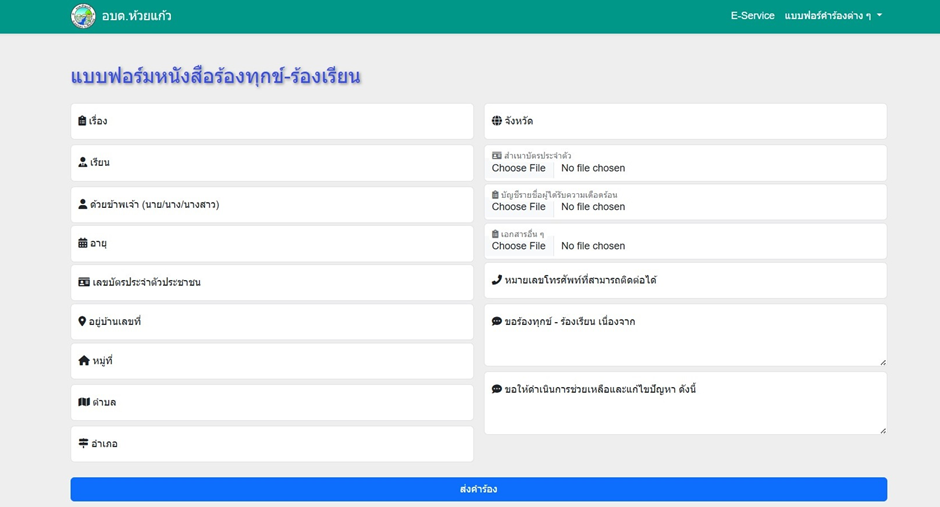
Task: Click the house icon beside หมู่ที่
Action: pos(84,360)
